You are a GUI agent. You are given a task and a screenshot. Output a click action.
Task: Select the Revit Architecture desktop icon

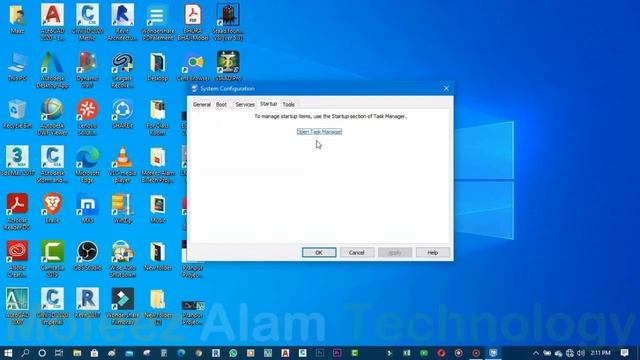[122, 22]
